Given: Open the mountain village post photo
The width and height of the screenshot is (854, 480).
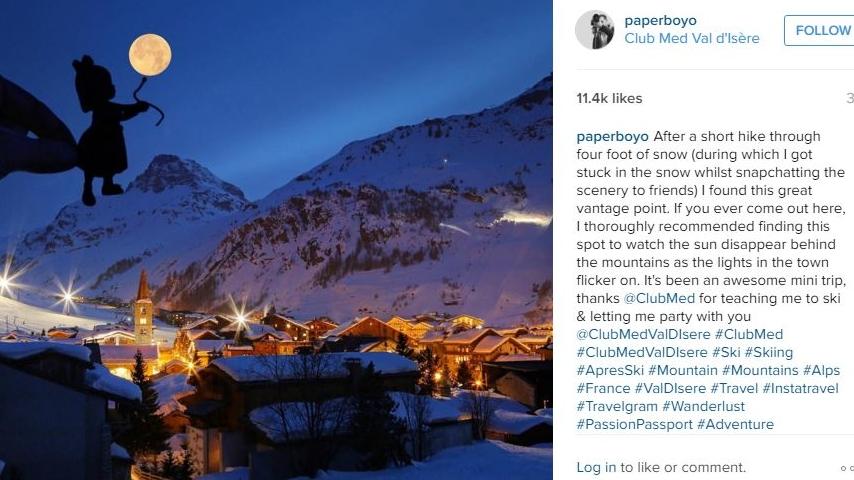Looking at the screenshot, I should 276,240.
